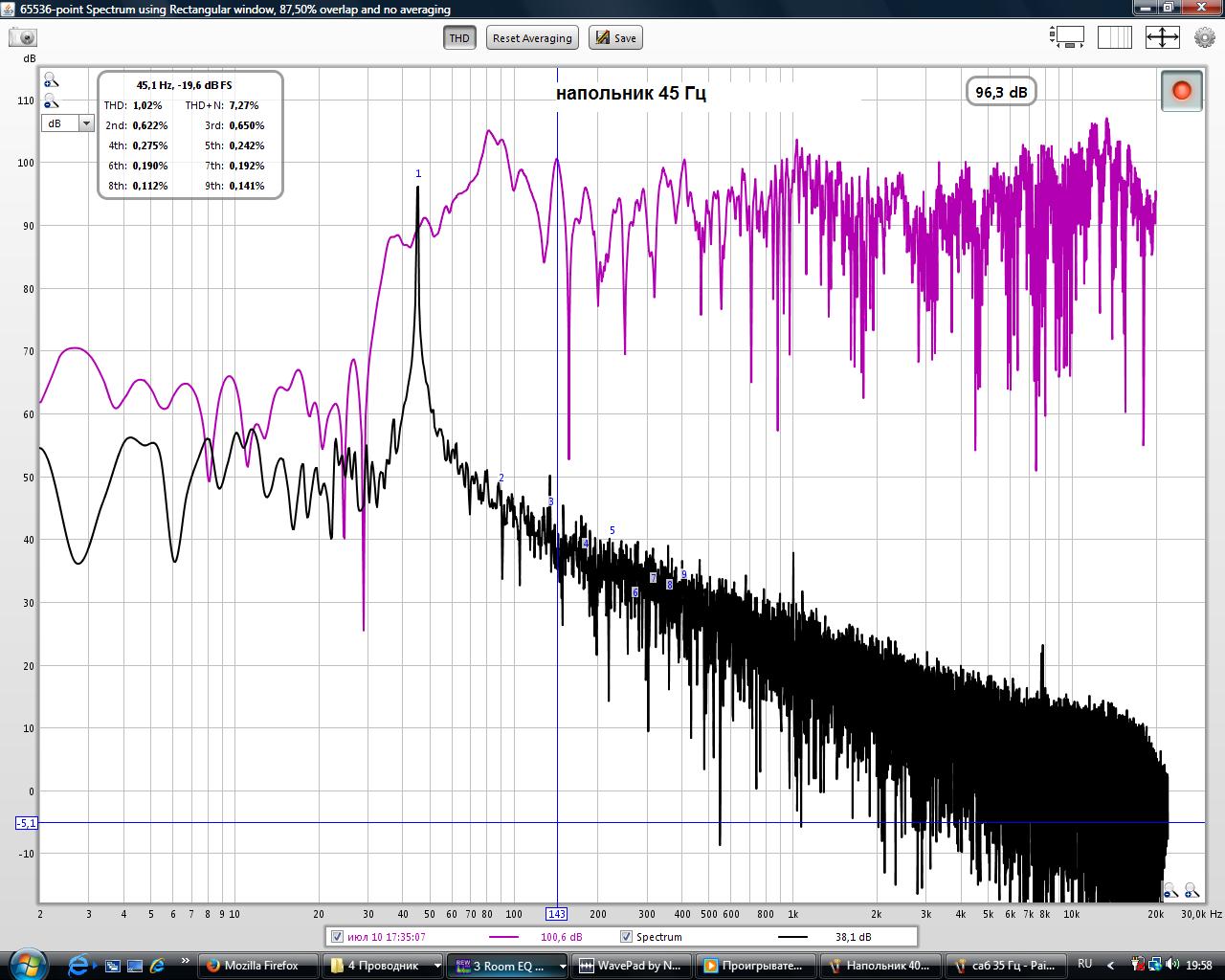Click the camera capture icon
This screenshot has height=980, width=1225.
(x=23, y=37)
